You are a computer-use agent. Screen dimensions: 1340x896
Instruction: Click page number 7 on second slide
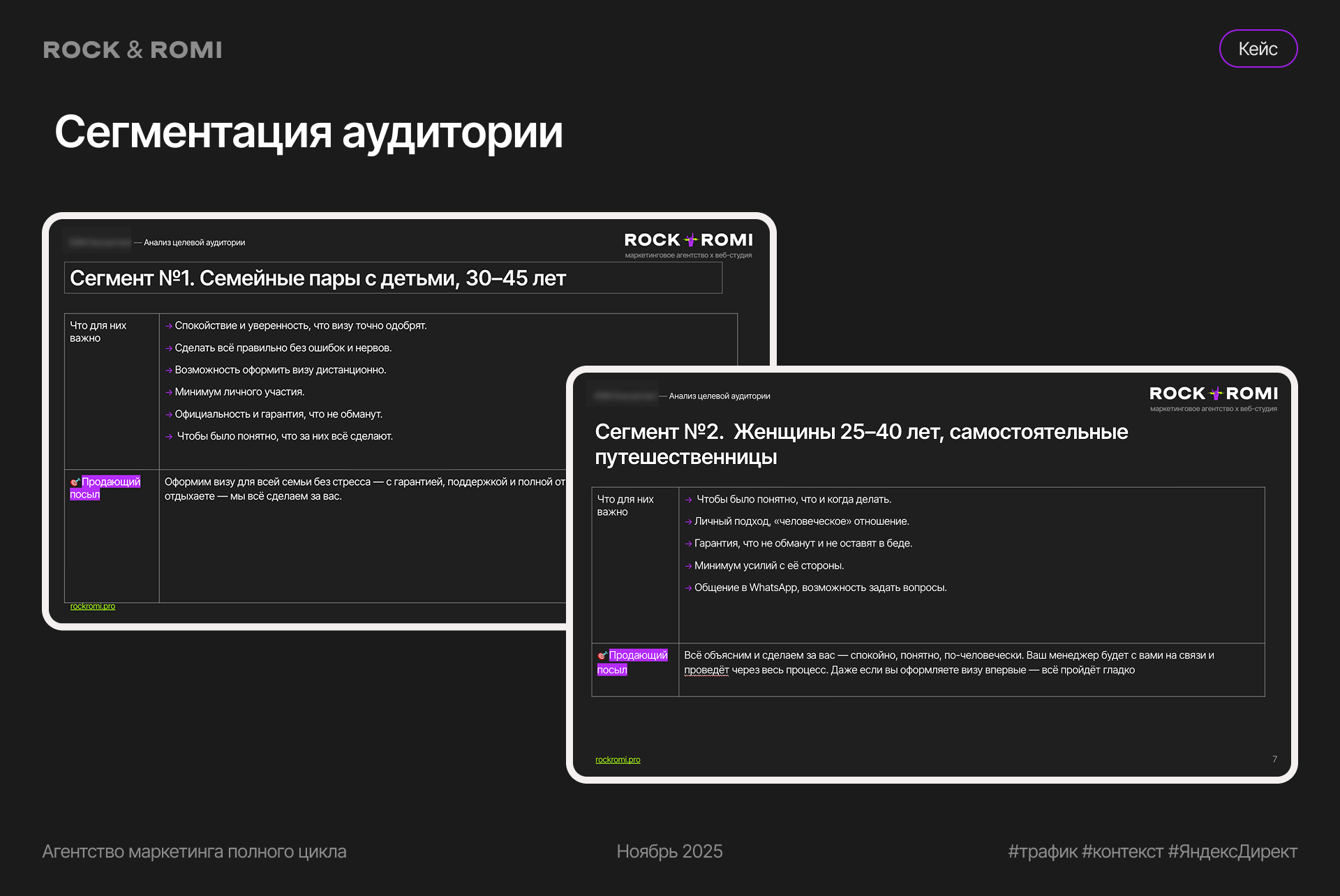pyautogui.click(x=1274, y=759)
